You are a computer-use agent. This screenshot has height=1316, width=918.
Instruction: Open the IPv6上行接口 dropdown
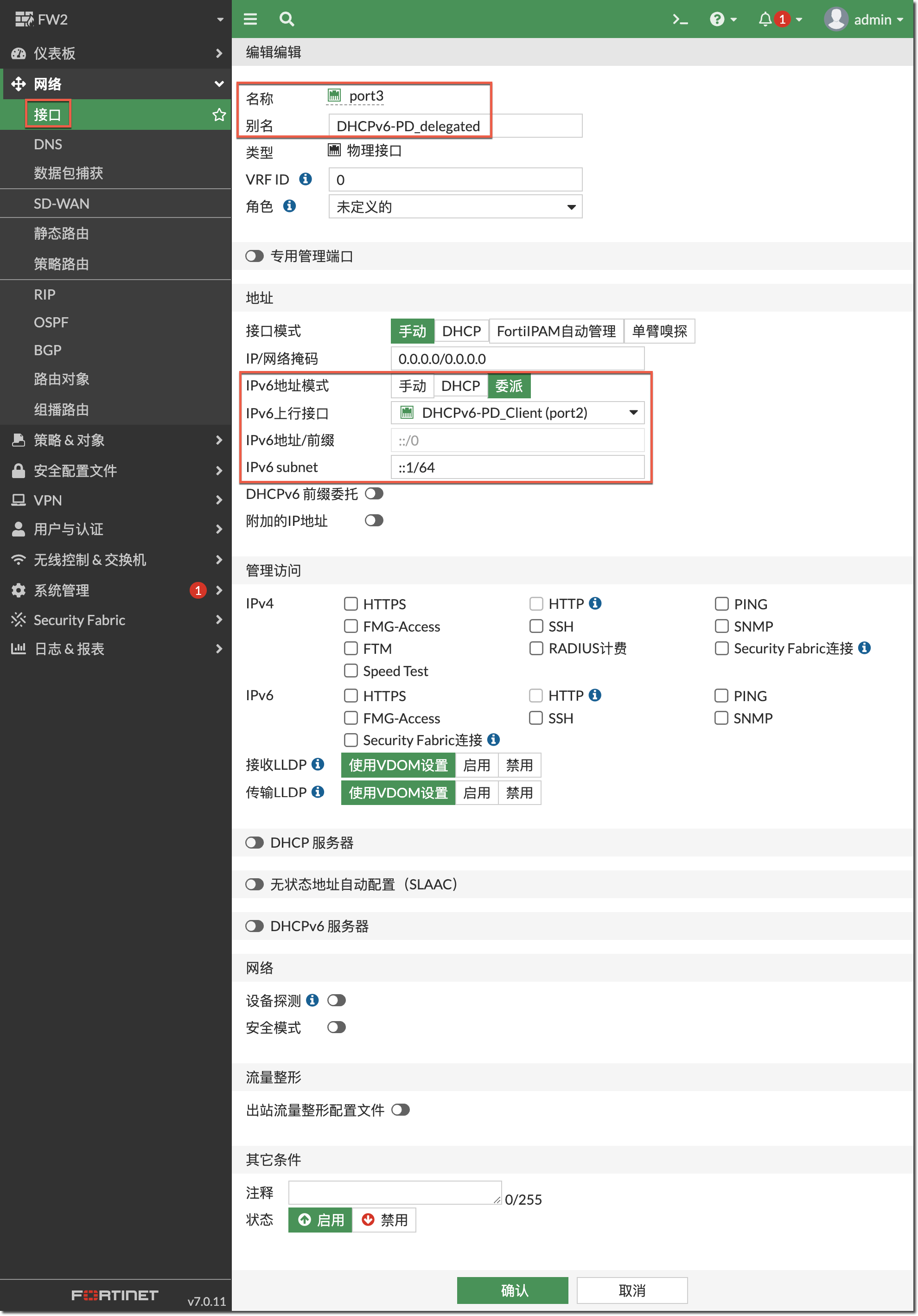[x=517, y=413]
